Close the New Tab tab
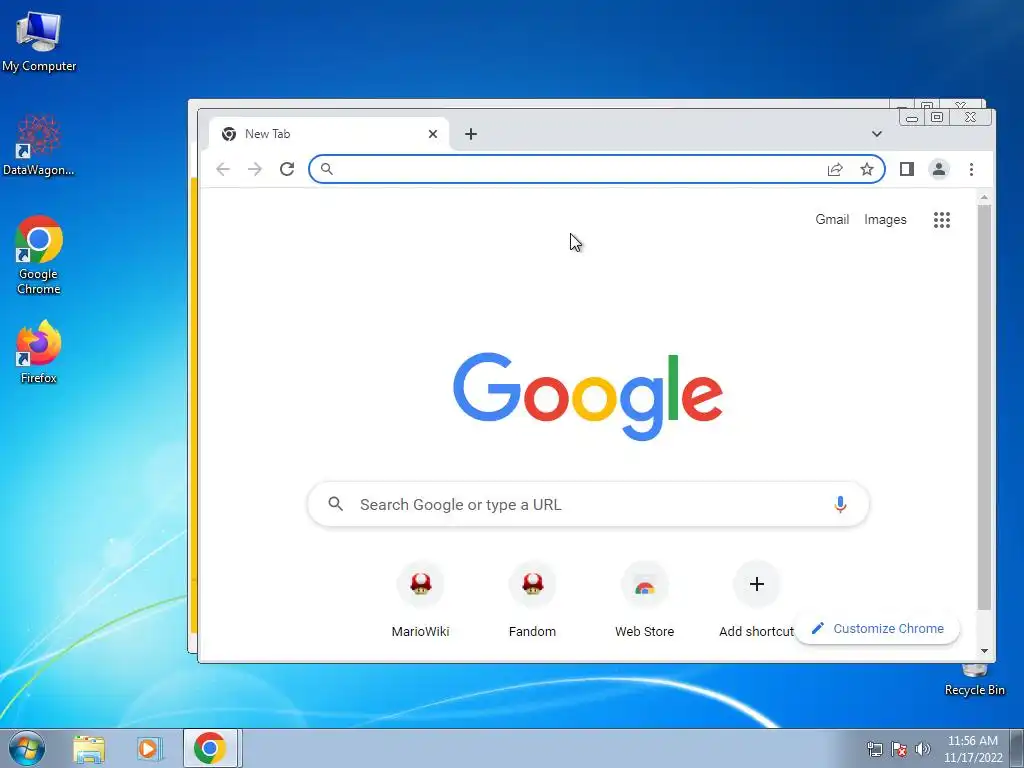Screen dimensions: 1024x768 [432, 134]
